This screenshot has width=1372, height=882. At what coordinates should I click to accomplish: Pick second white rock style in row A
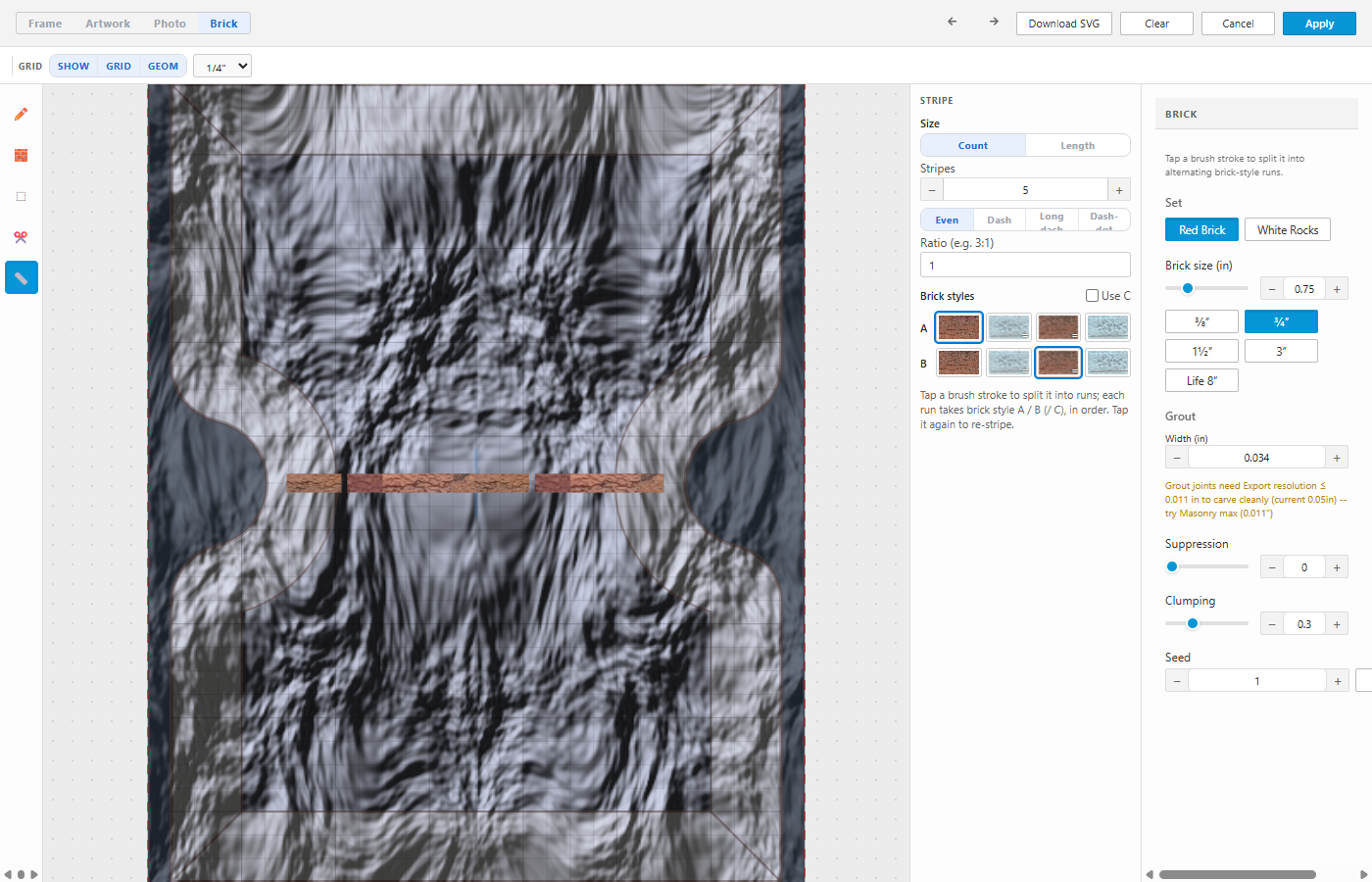click(x=1008, y=327)
